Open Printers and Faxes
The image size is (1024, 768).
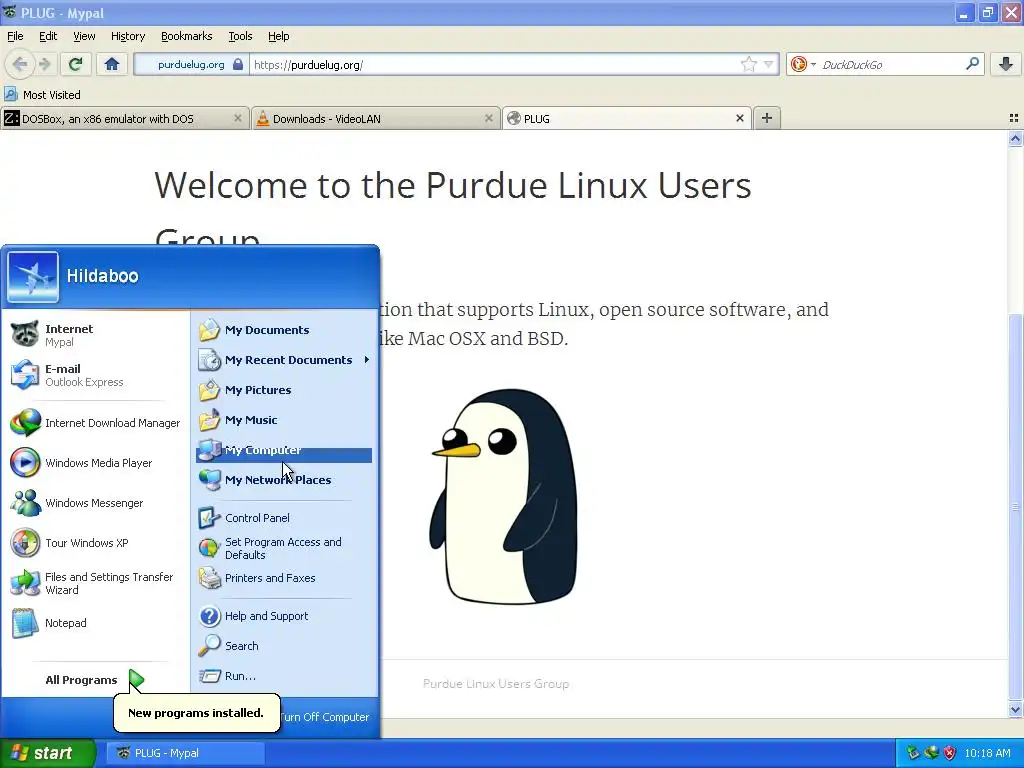[283, 578]
